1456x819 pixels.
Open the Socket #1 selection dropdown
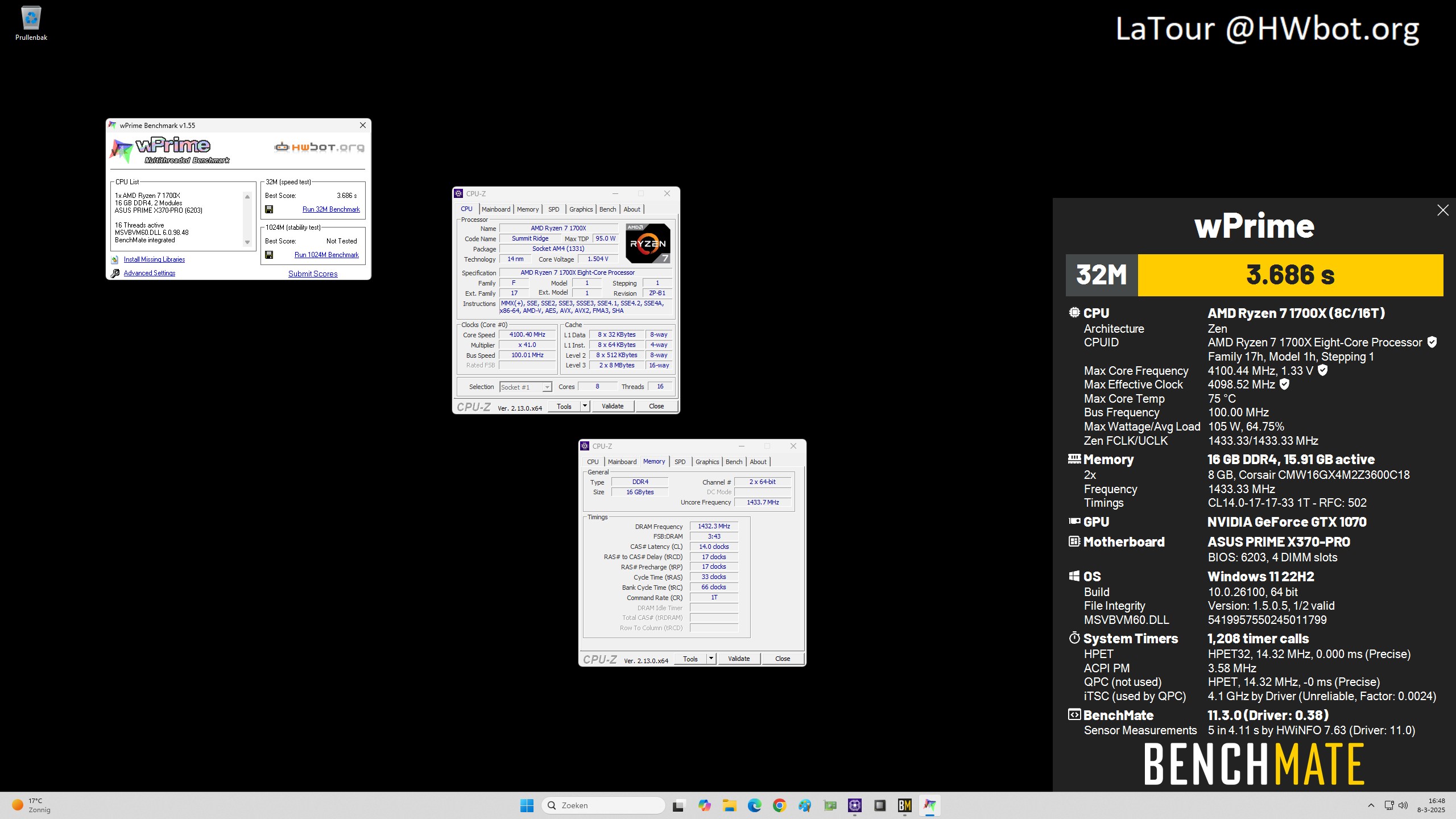coord(526,387)
